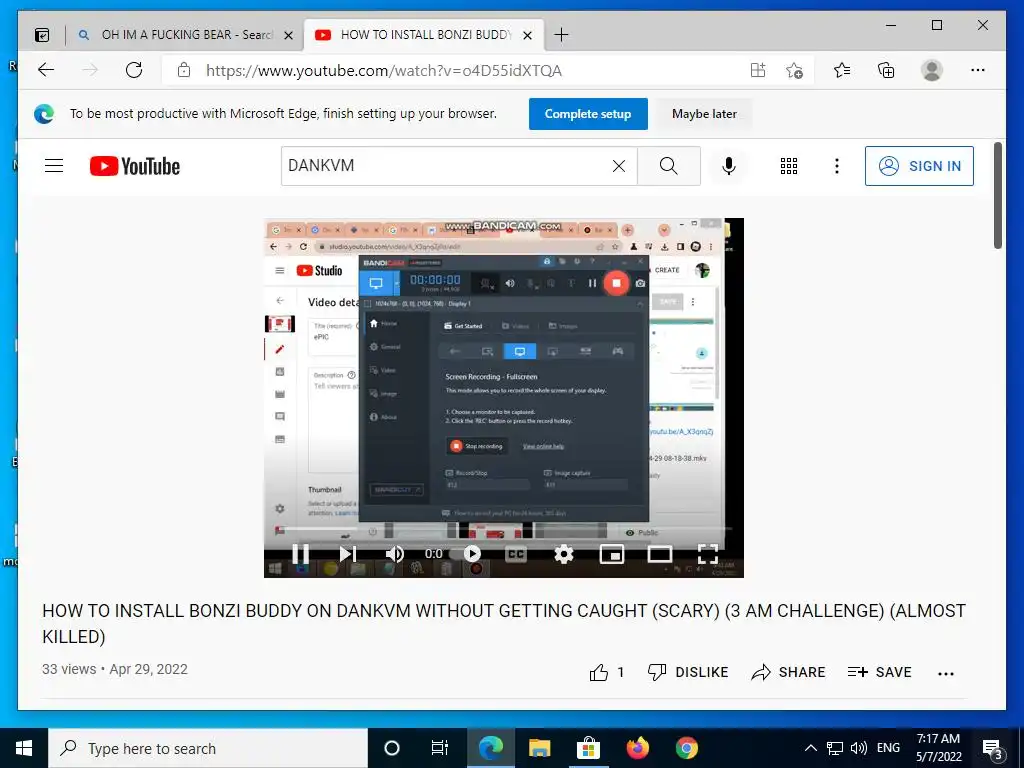
Task: Toggle closed captions
Action: coord(516,554)
